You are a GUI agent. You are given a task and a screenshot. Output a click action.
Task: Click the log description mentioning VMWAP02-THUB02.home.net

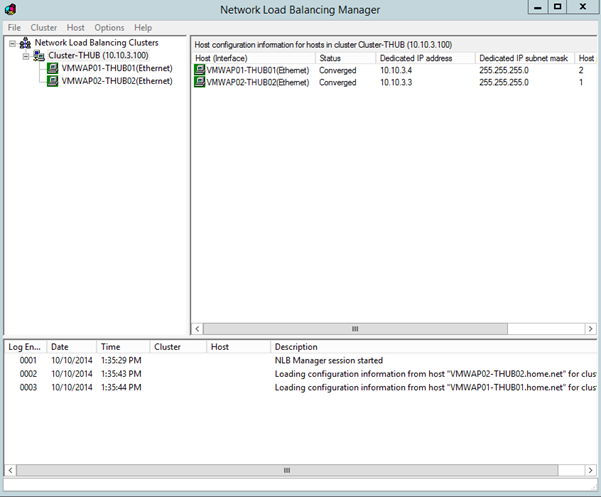tap(435, 374)
